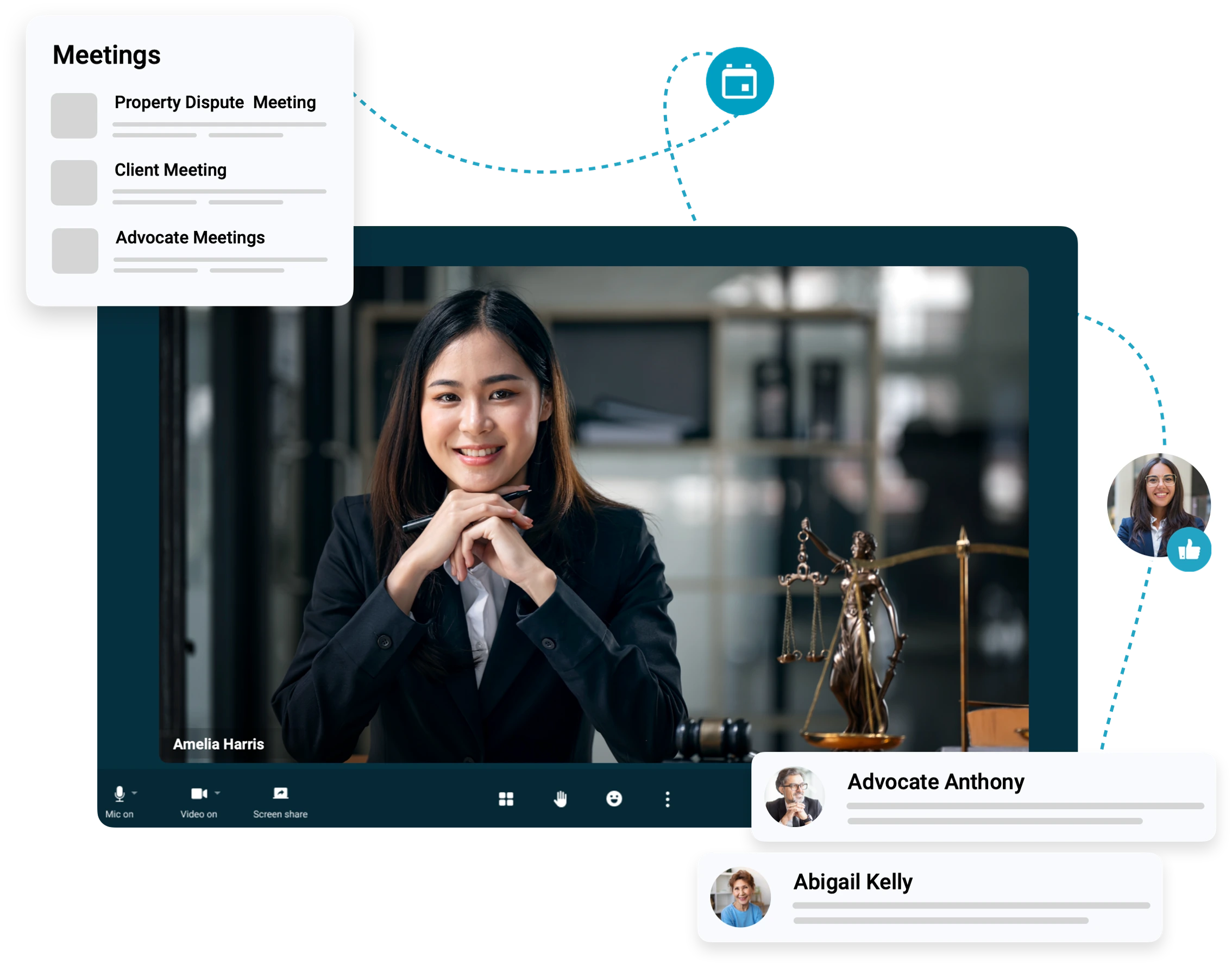Open Advocate Meetings item
The height and width of the screenshot is (965, 1232).
(190, 238)
